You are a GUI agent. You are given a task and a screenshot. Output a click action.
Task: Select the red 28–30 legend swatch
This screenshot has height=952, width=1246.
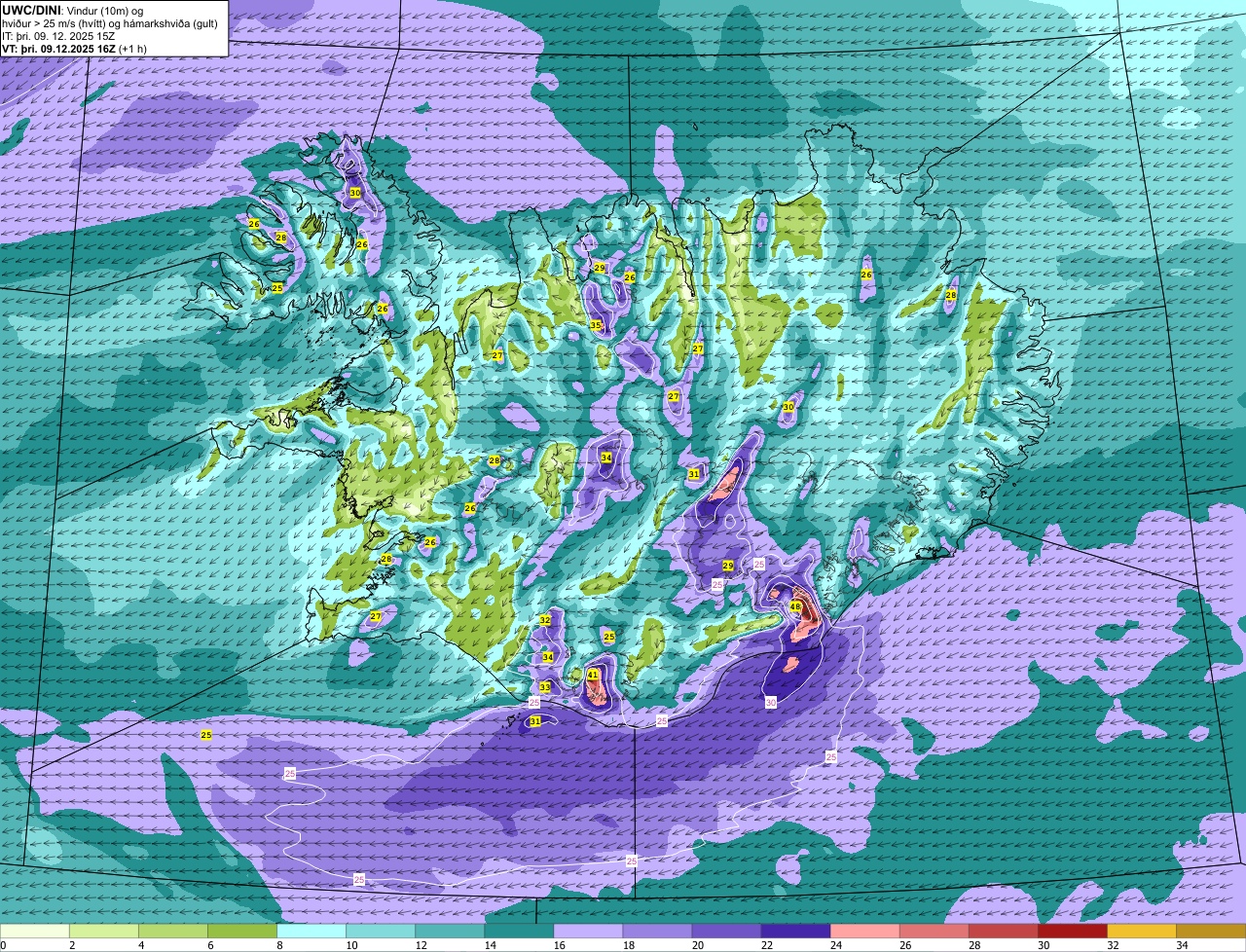click(1003, 932)
